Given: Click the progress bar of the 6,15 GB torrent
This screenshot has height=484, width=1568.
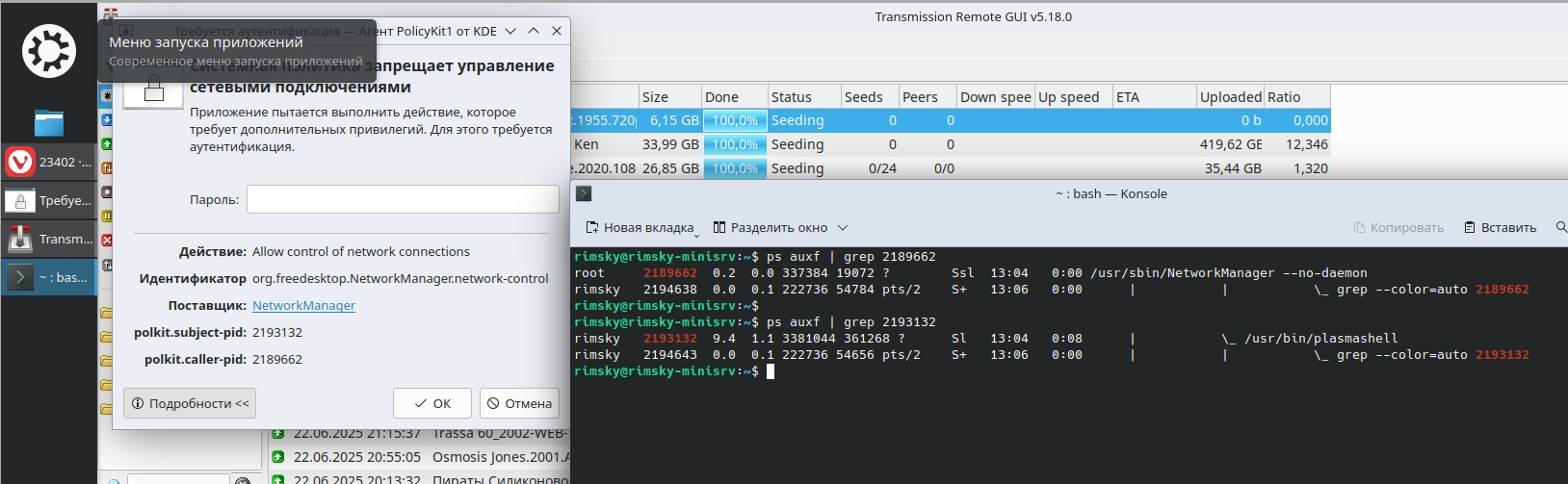Looking at the screenshot, I should point(735,120).
